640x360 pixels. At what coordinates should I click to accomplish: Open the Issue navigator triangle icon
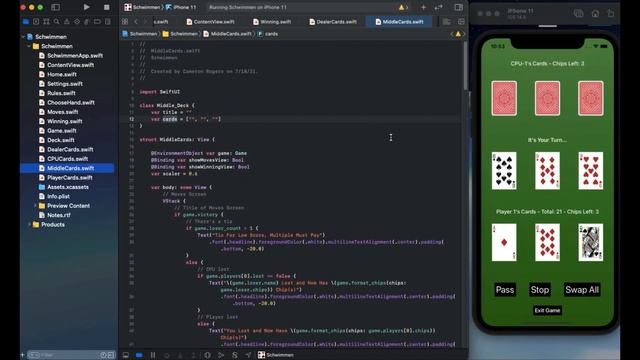click(x=67, y=22)
